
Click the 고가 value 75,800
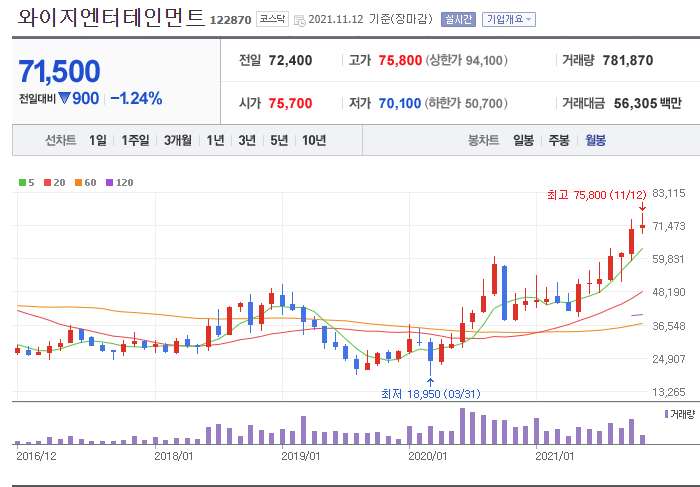[x=400, y=60]
